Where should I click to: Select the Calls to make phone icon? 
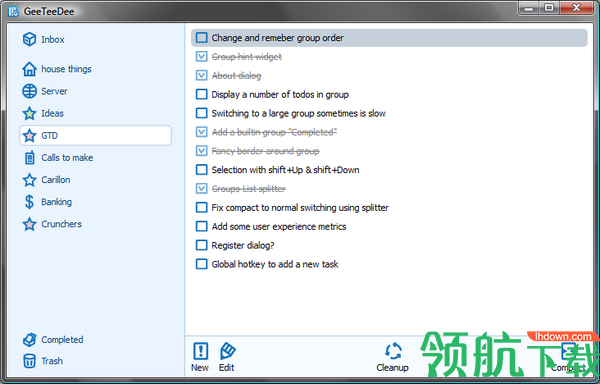[x=29, y=158]
